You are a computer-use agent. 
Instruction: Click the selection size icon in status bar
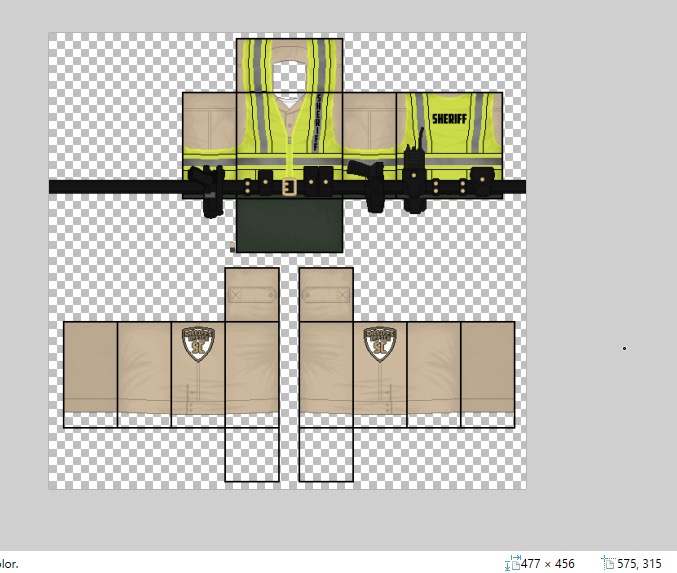(x=512, y=564)
